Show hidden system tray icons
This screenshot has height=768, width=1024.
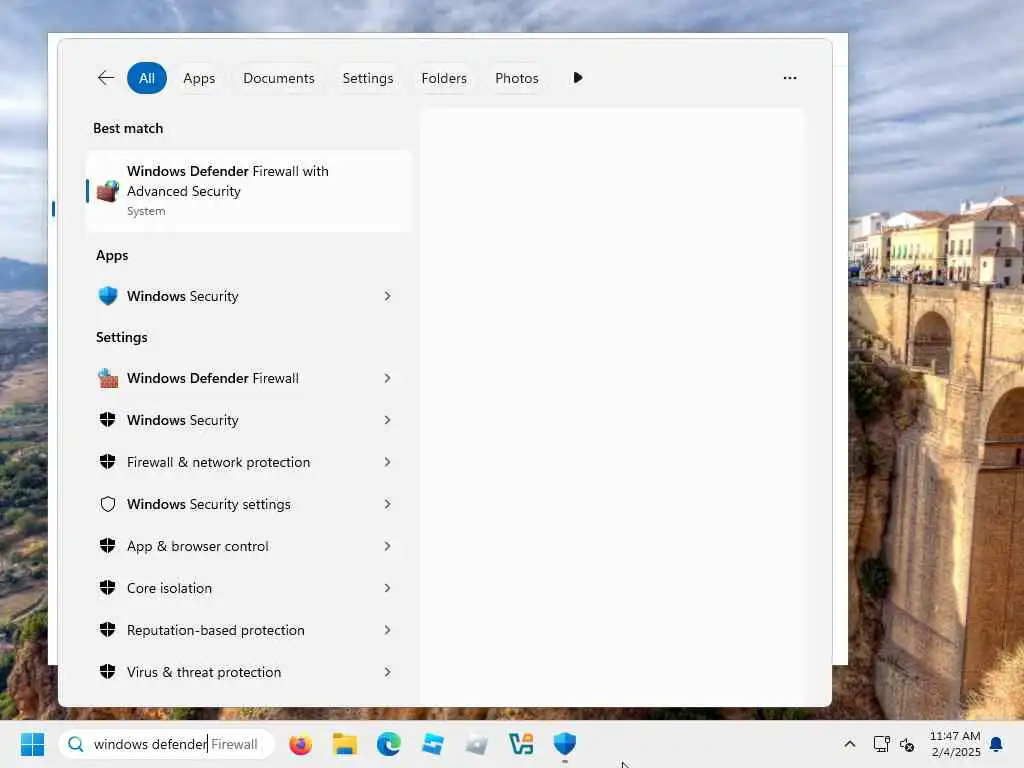[850, 744]
